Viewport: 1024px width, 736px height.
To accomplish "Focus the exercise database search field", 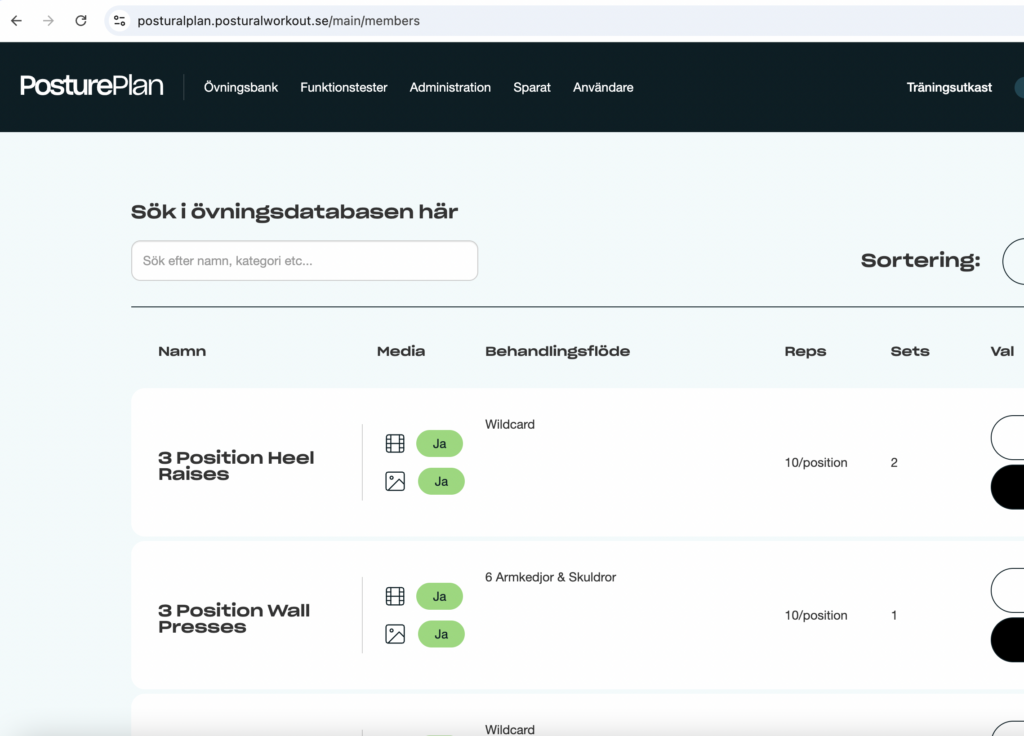I will click(304, 261).
